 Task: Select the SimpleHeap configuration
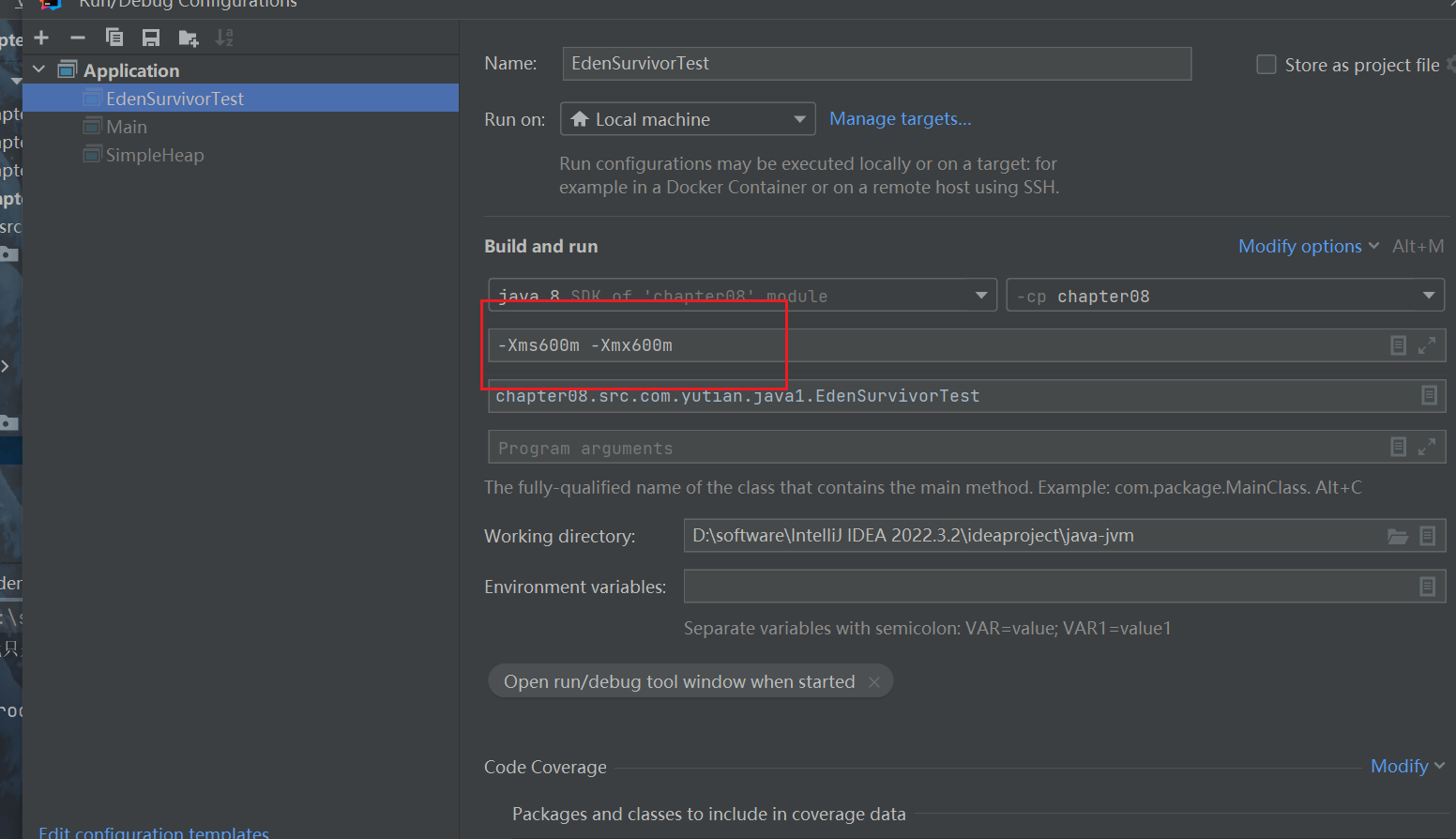[x=155, y=155]
